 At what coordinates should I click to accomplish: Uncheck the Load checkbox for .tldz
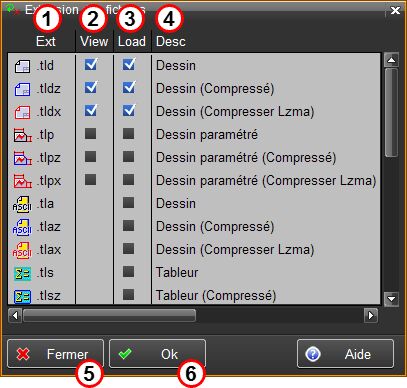click(129, 87)
